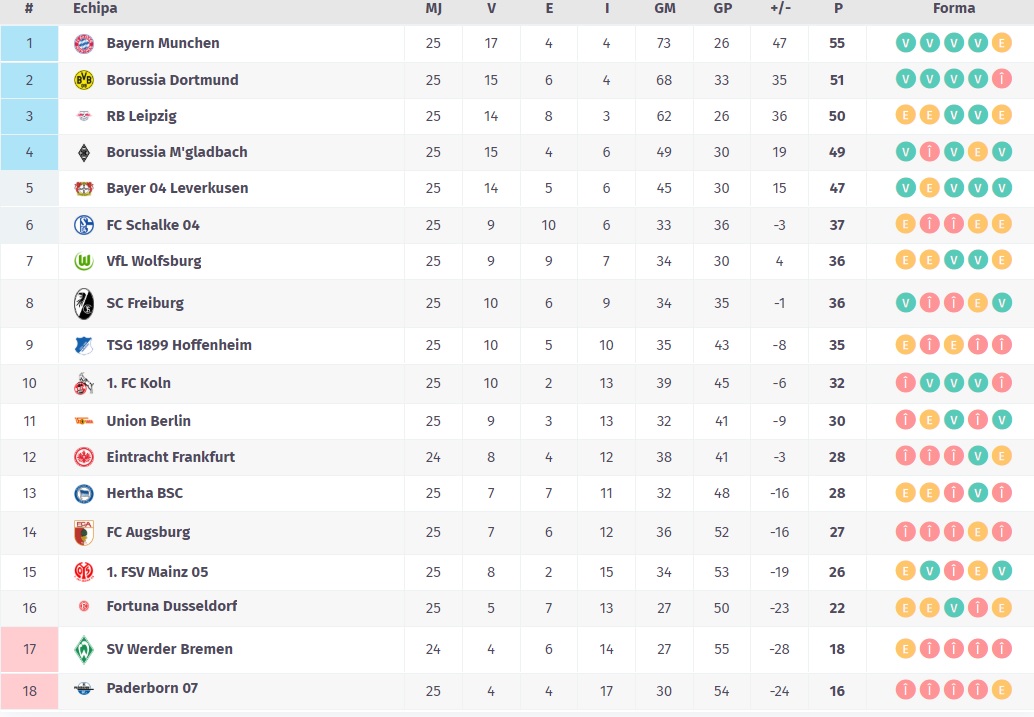Viewport: 1034px width, 717px height.
Task: Click the SV Werder Bremen logo
Action: pyautogui.click(x=84, y=649)
